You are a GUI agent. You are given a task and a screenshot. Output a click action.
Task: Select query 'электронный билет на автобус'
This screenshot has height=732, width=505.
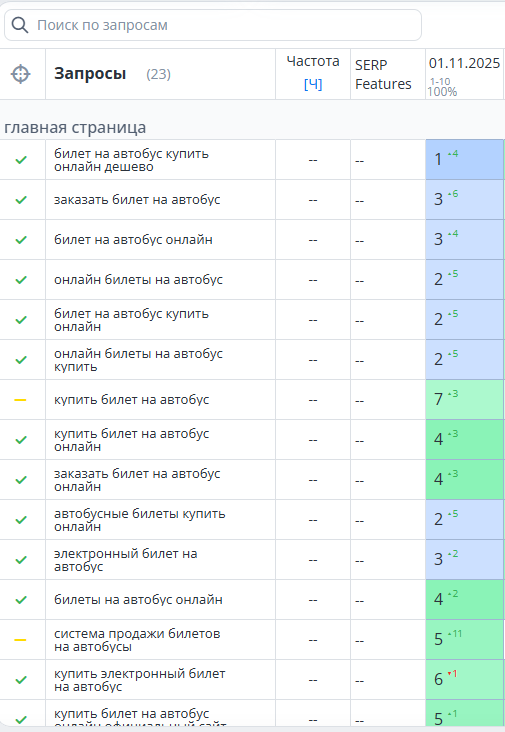tap(126, 560)
